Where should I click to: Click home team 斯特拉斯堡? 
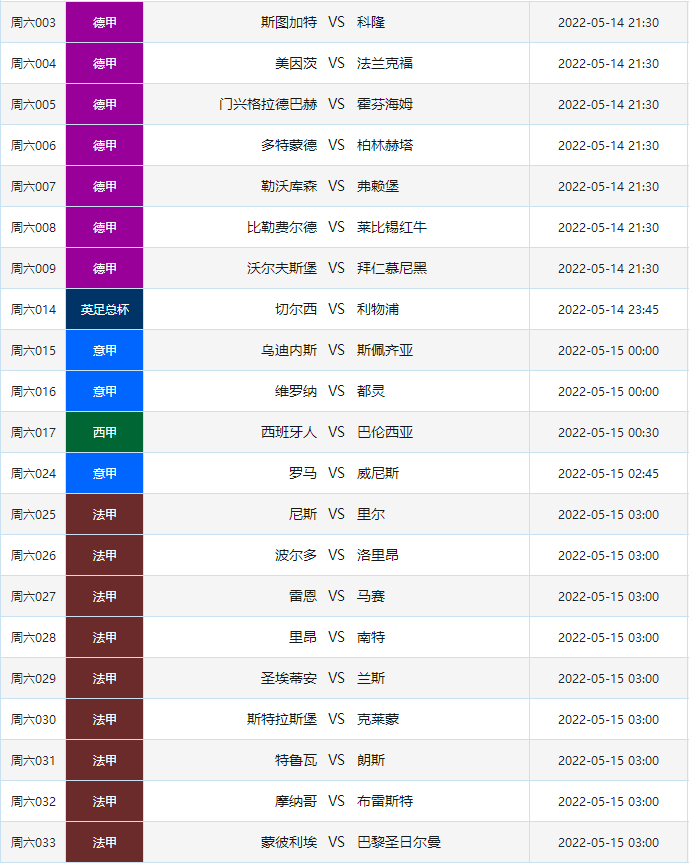(x=282, y=719)
